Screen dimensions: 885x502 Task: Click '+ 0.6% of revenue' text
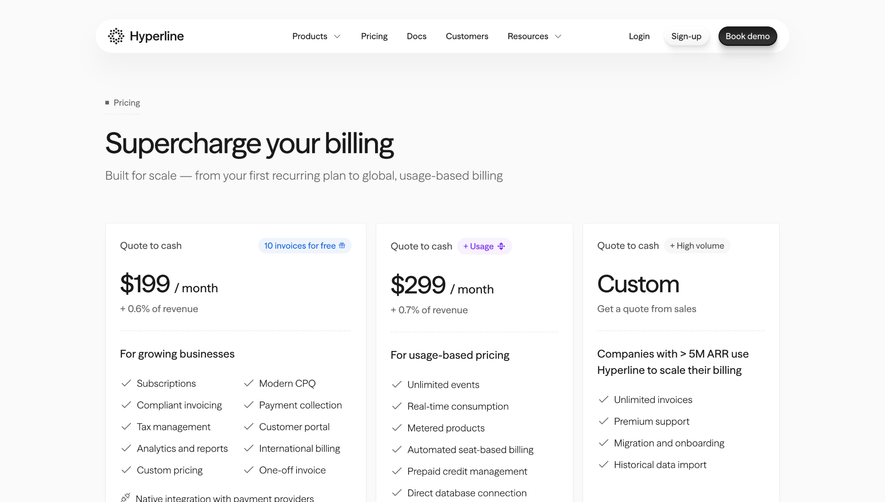coord(159,309)
